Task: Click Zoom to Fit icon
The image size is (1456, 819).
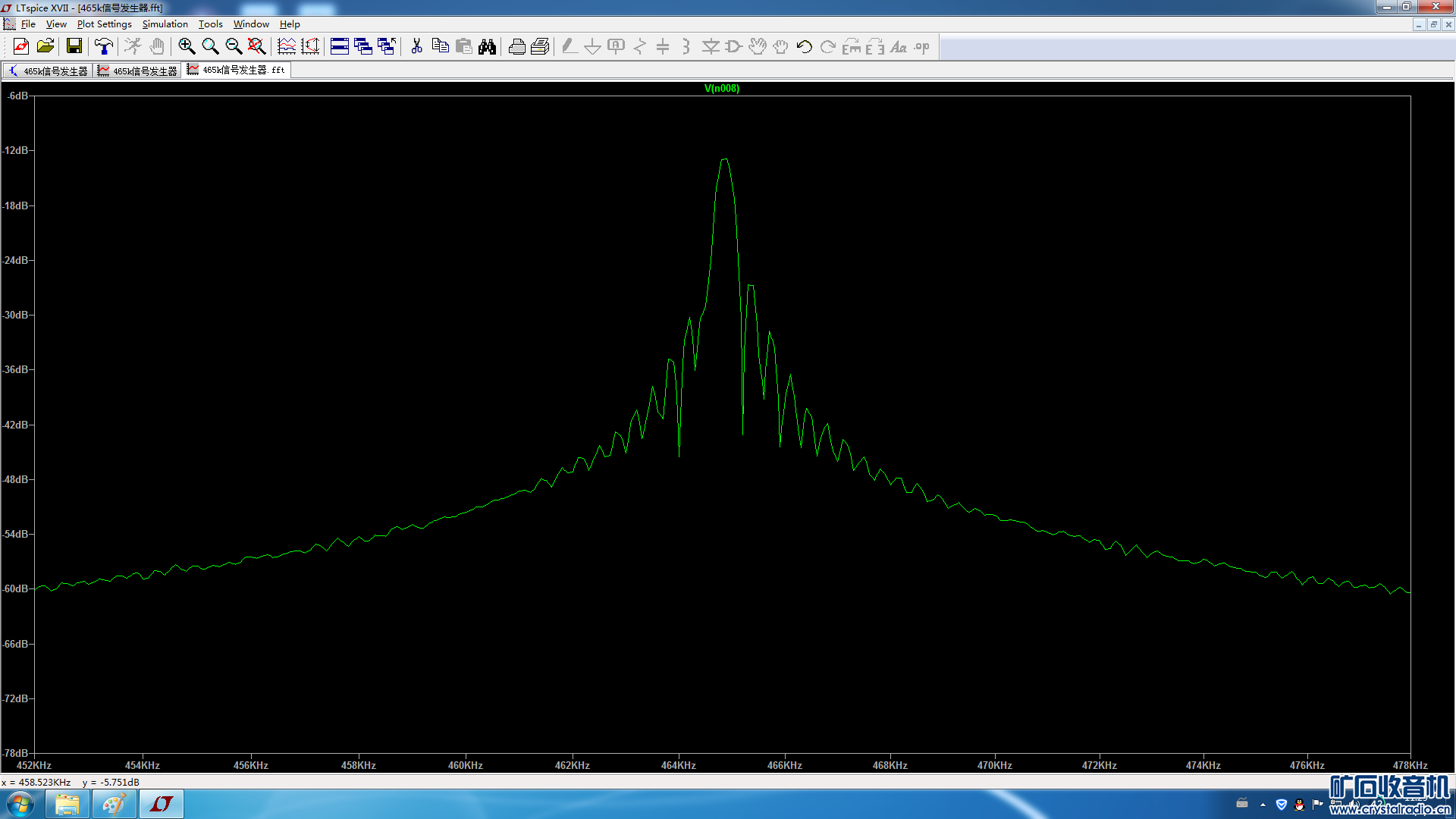Action: (x=257, y=47)
